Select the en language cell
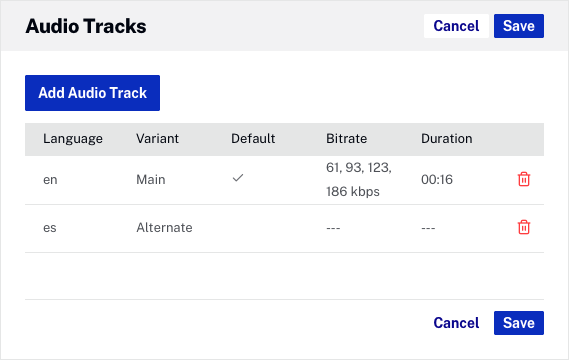 pyautogui.click(x=50, y=180)
